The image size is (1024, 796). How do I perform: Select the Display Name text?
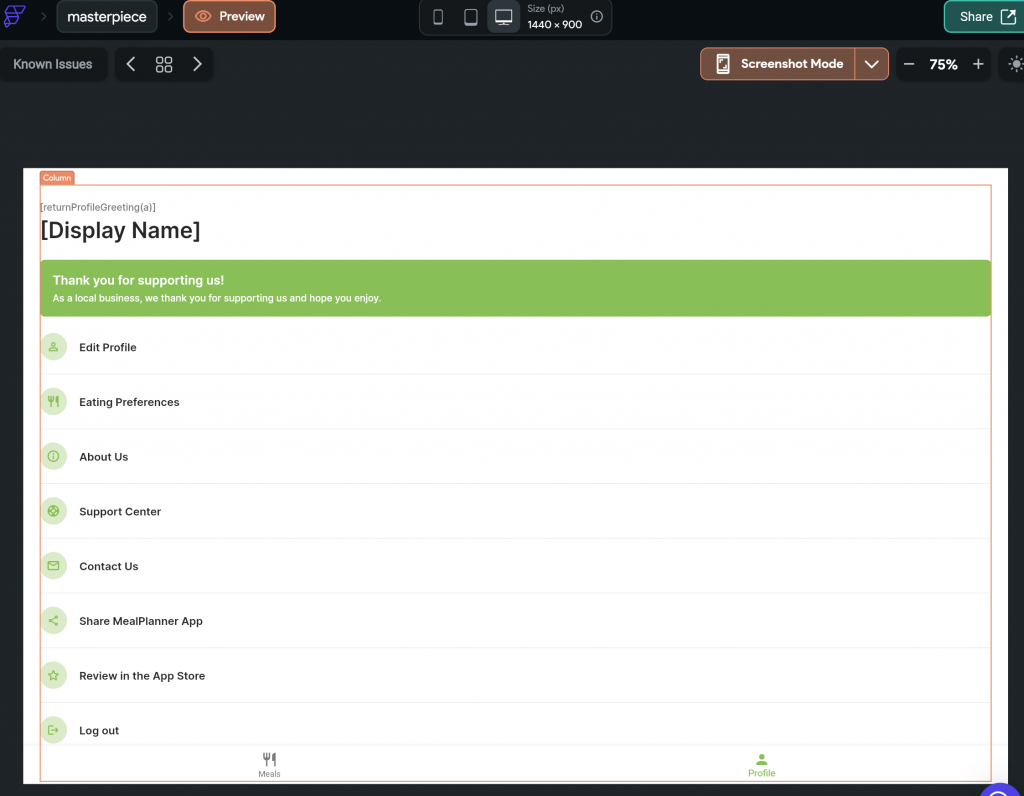tap(120, 230)
